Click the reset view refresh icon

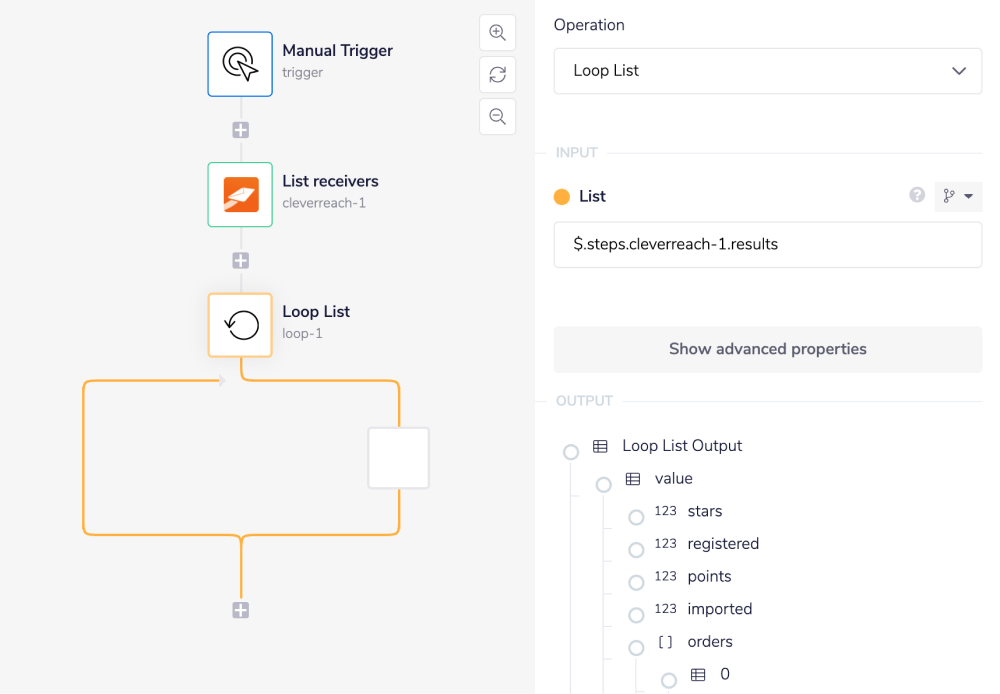(497, 74)
